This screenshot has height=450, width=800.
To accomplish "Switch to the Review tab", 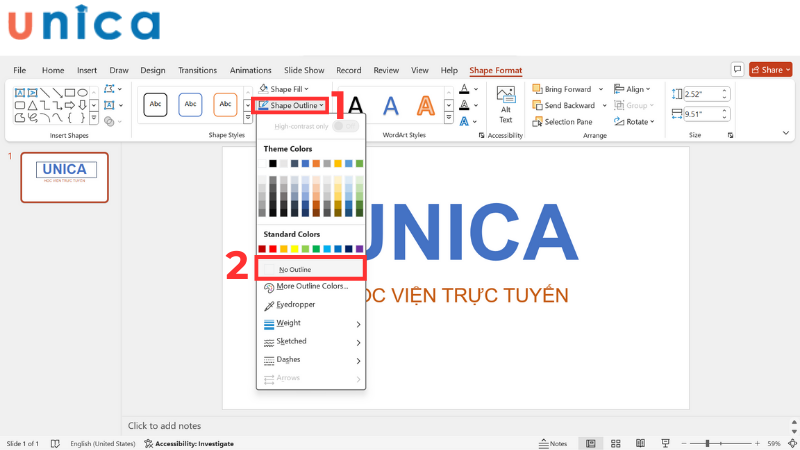I will click(386, 70).
